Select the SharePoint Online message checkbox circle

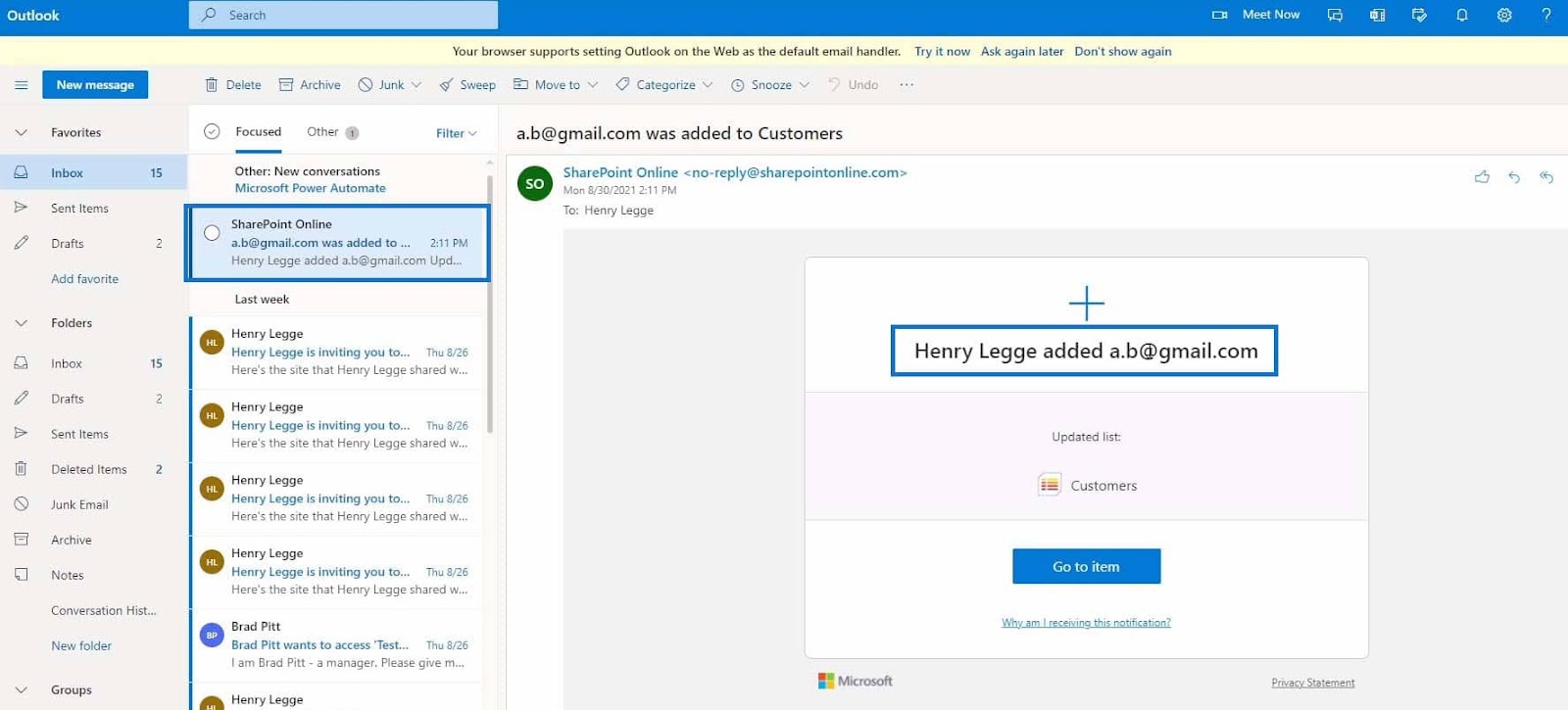[212, 233]
